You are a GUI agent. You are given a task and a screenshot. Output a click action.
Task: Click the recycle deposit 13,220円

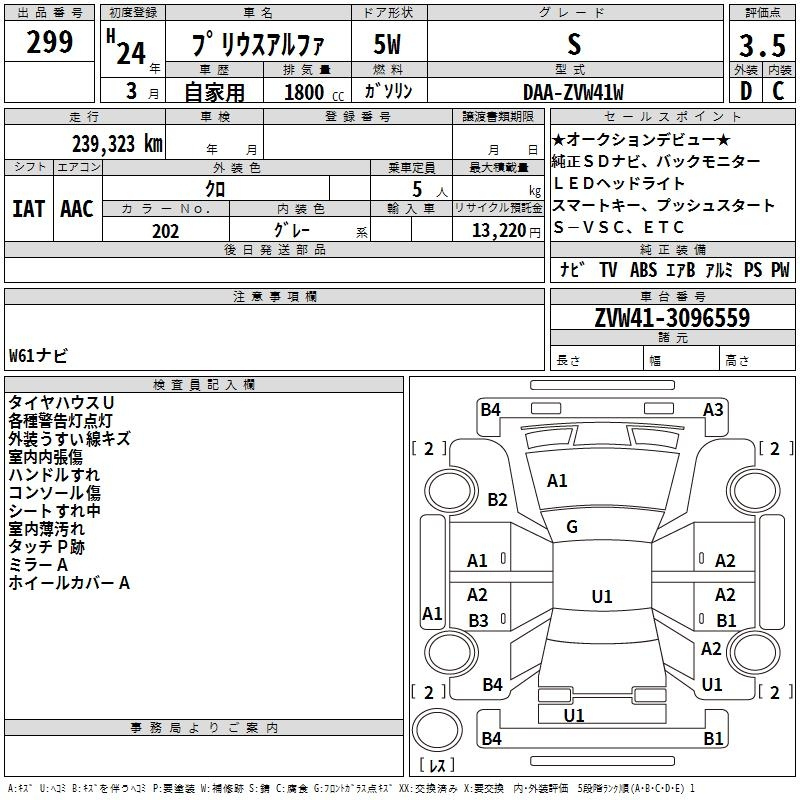coord(506,231)
